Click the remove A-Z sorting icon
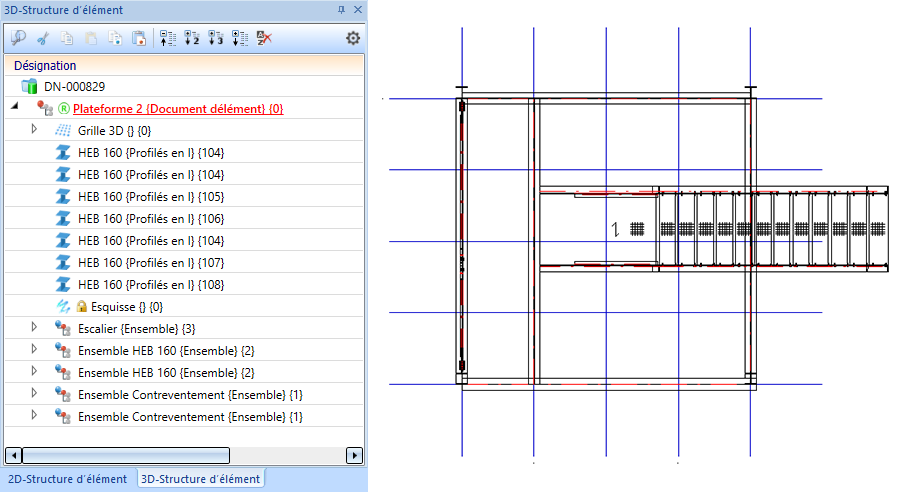Screen dimensions: 898x492 point(263,38)
